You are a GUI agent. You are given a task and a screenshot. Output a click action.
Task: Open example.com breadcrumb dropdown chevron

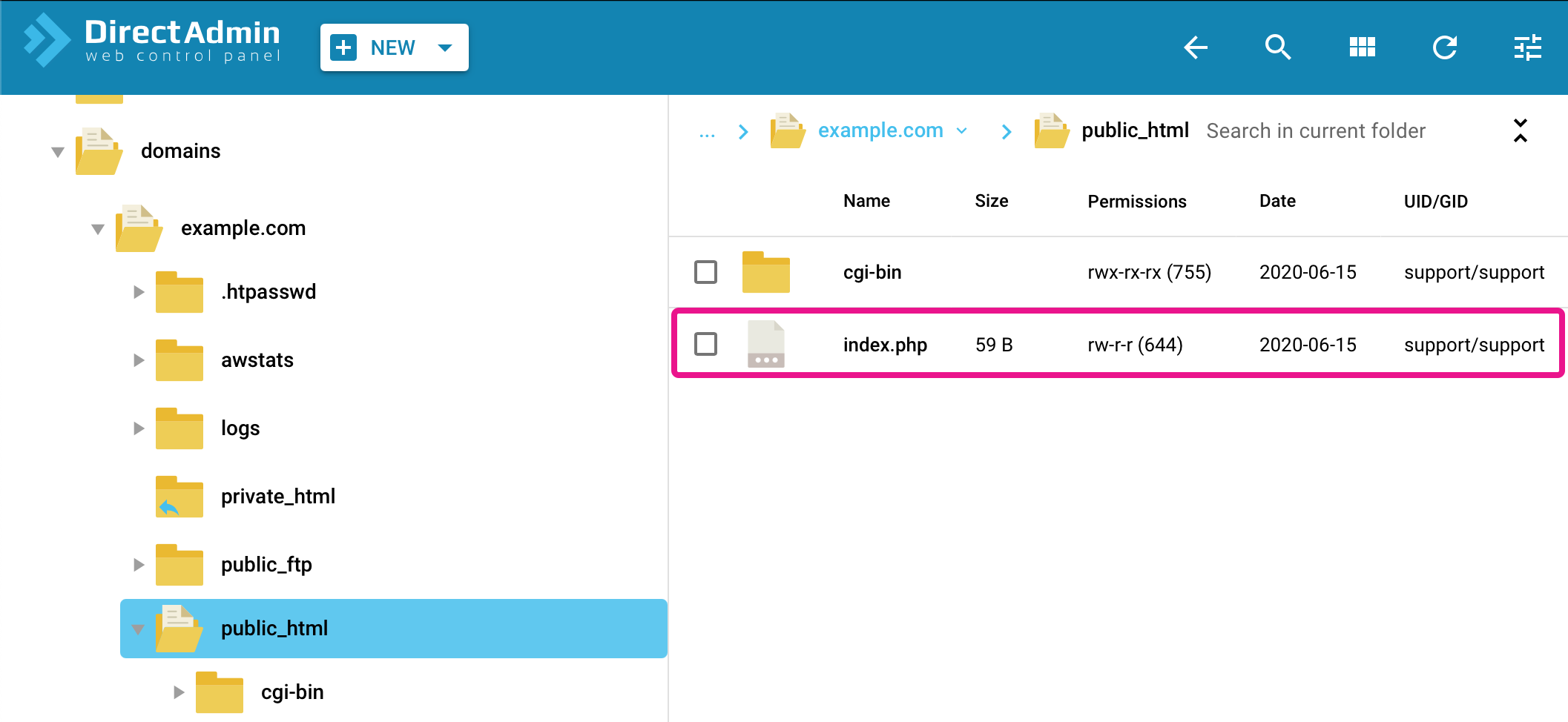962,131
